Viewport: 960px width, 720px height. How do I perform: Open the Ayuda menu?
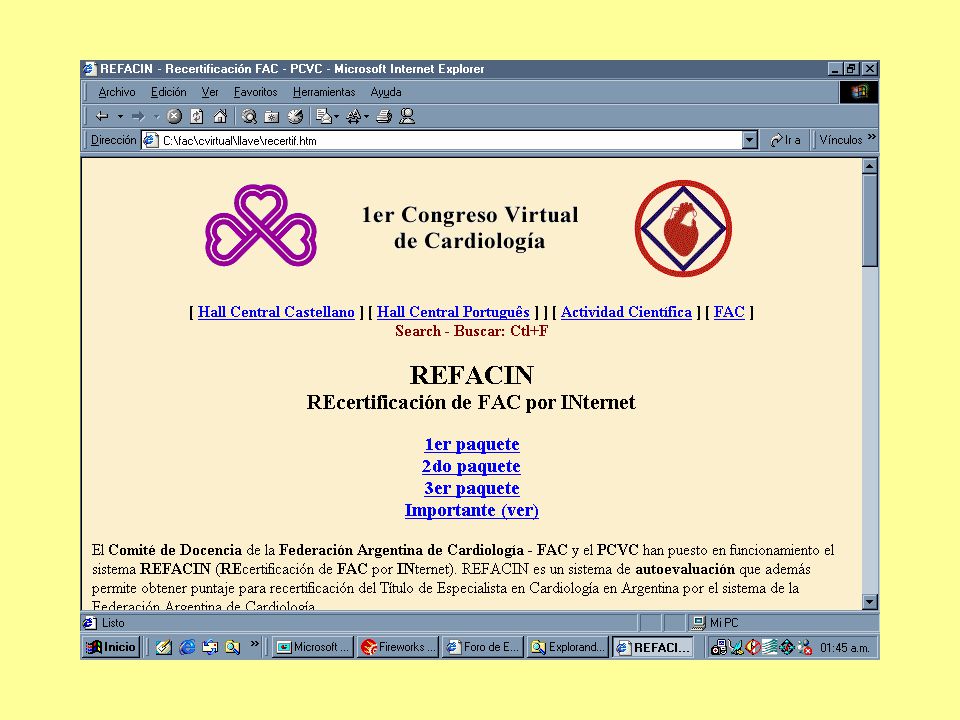point(386,92)
